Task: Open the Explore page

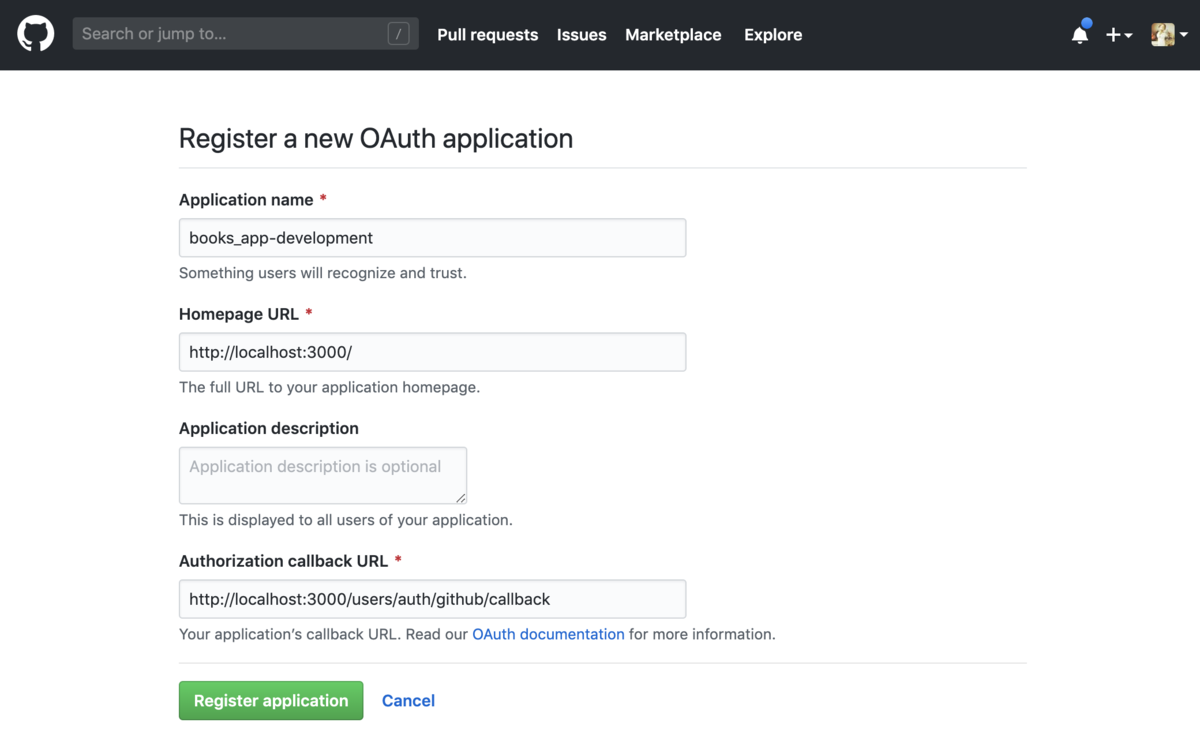Action: pos(773,35)
